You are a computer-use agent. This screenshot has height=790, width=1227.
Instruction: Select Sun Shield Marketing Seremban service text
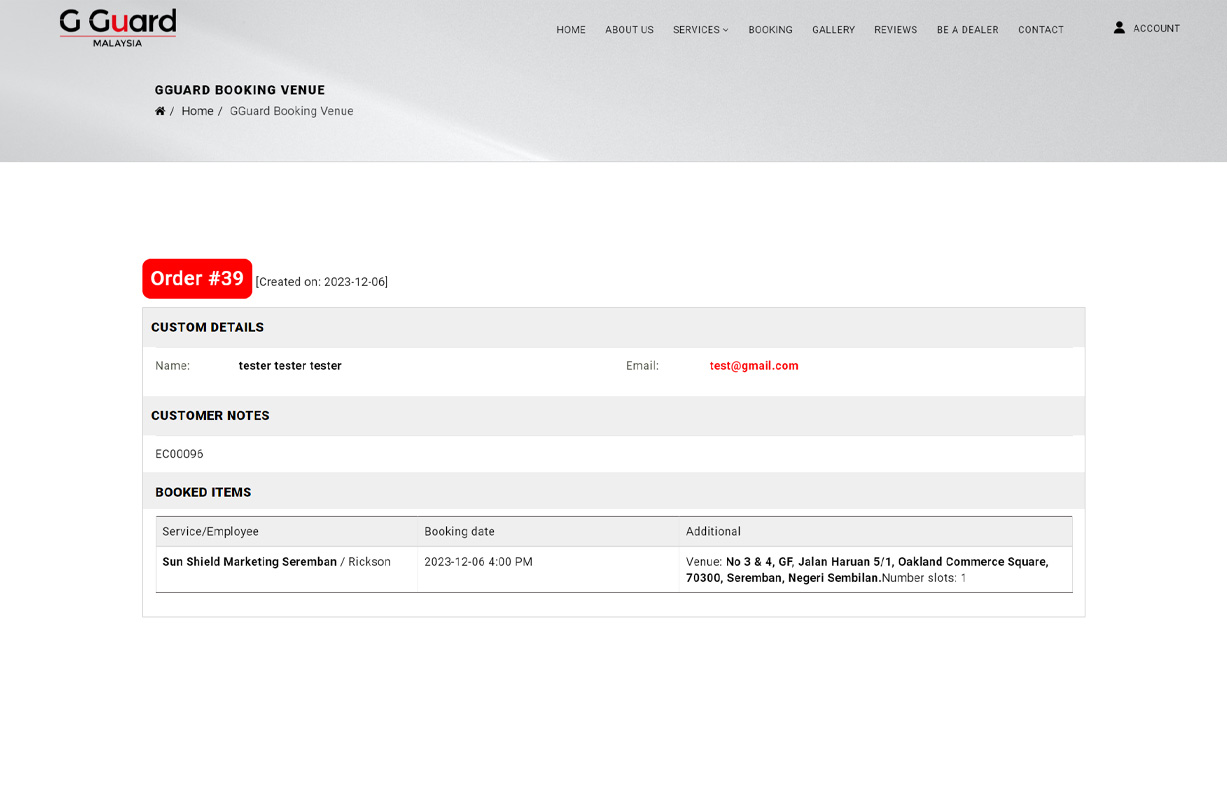(249, 562)
